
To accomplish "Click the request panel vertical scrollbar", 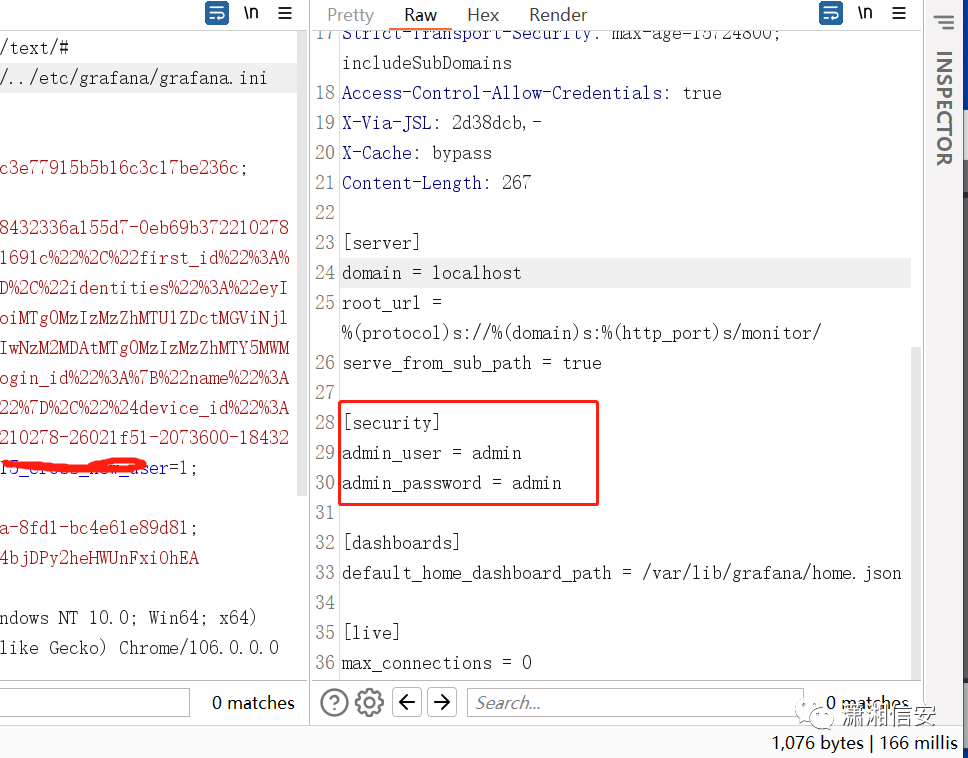I will coord(302,264).
